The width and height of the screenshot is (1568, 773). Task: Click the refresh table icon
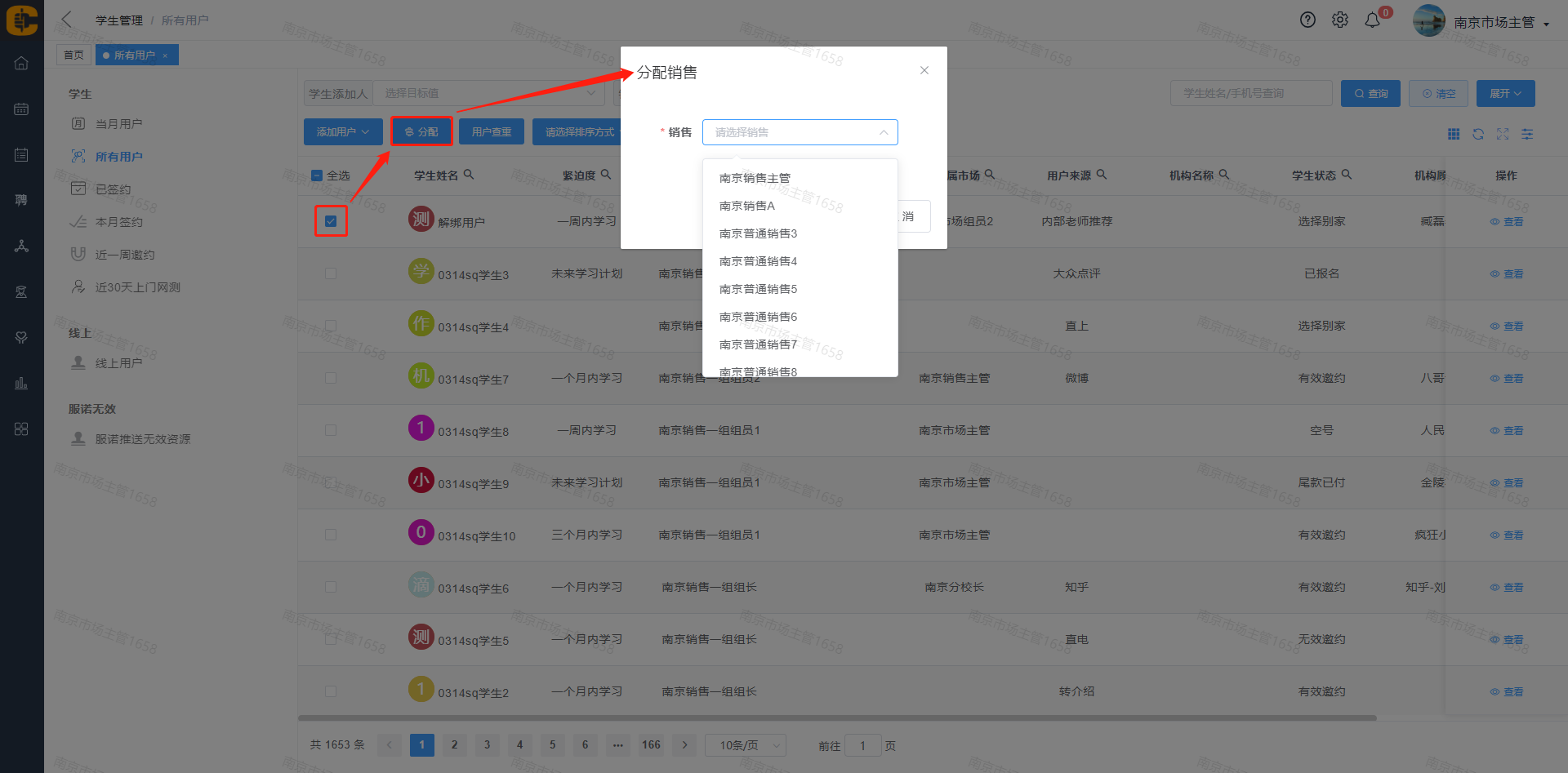pyautogui.click(x=1478, y=134)
